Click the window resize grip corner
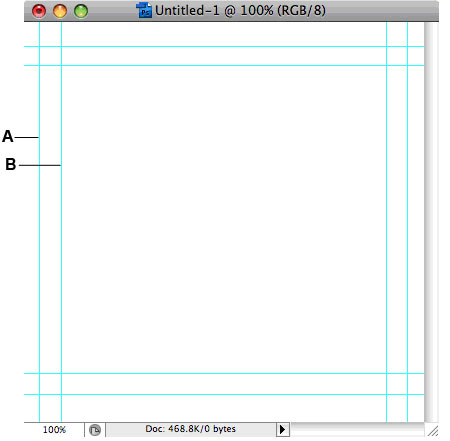This screenshot has width=450, height=441. click(x=432, y=430)
